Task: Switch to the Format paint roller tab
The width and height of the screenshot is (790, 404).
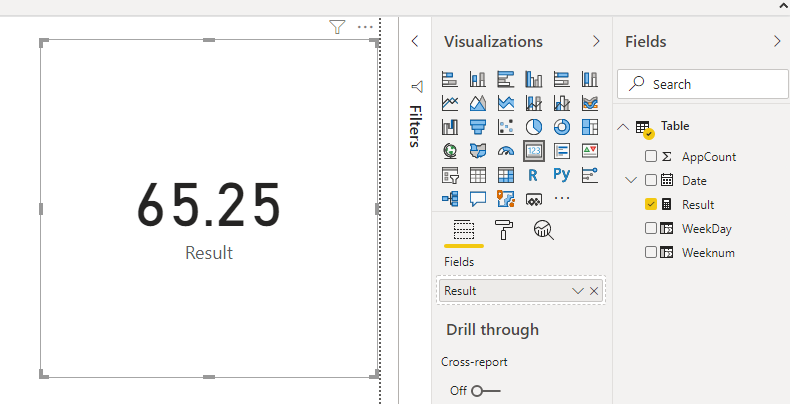Action: click(x=504, y=230)
